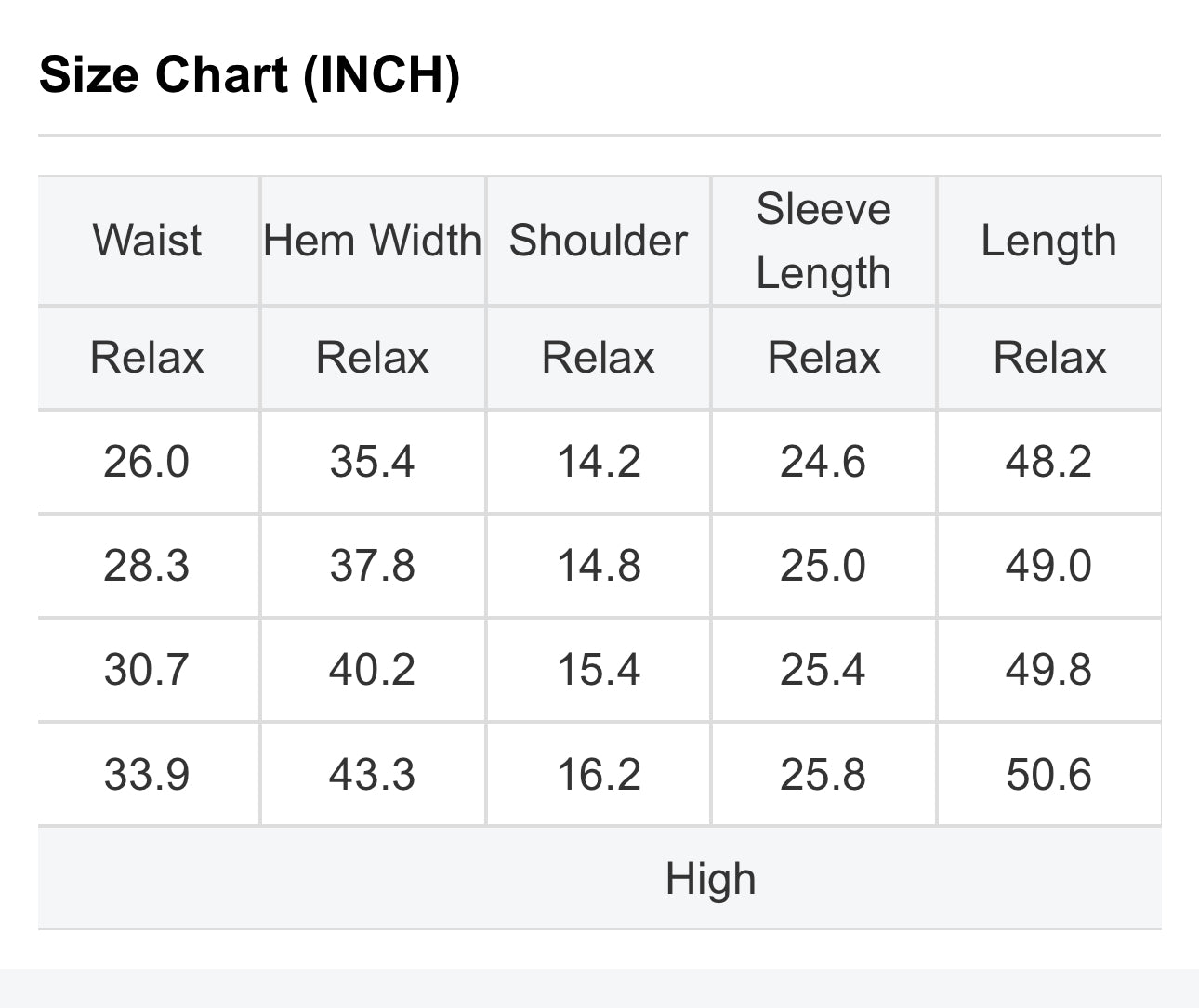Select the Length column header
The height and width of the screenshot is (1008, 1199).
coord(1048,241)
